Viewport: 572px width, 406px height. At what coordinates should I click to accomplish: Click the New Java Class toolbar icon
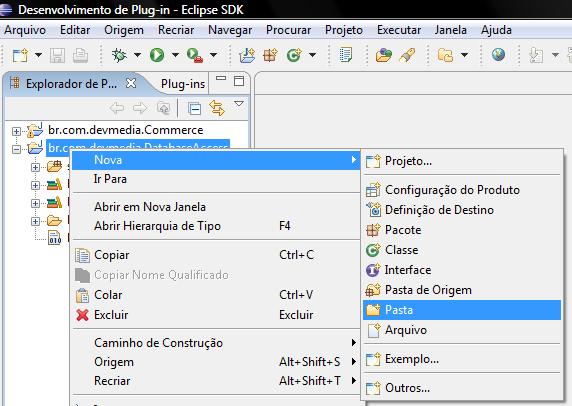(294, 55)
